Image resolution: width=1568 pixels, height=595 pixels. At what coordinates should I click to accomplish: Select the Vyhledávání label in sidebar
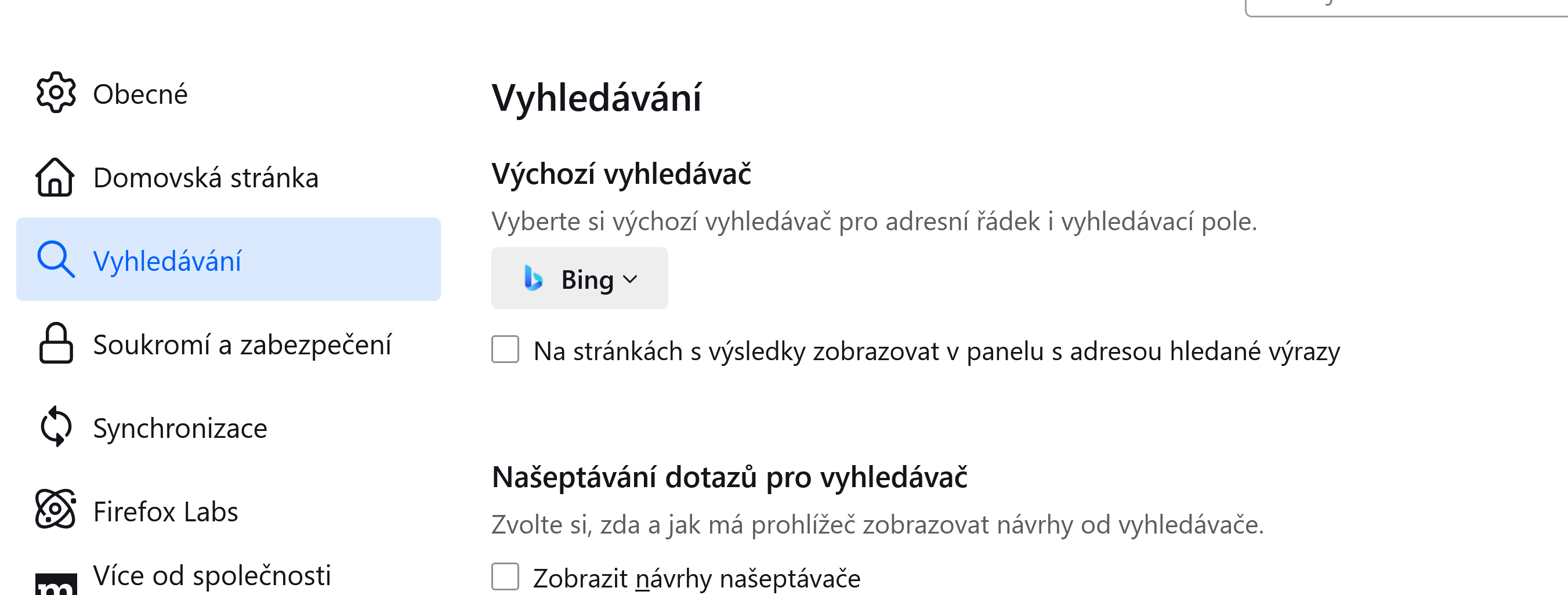(168, 262)
